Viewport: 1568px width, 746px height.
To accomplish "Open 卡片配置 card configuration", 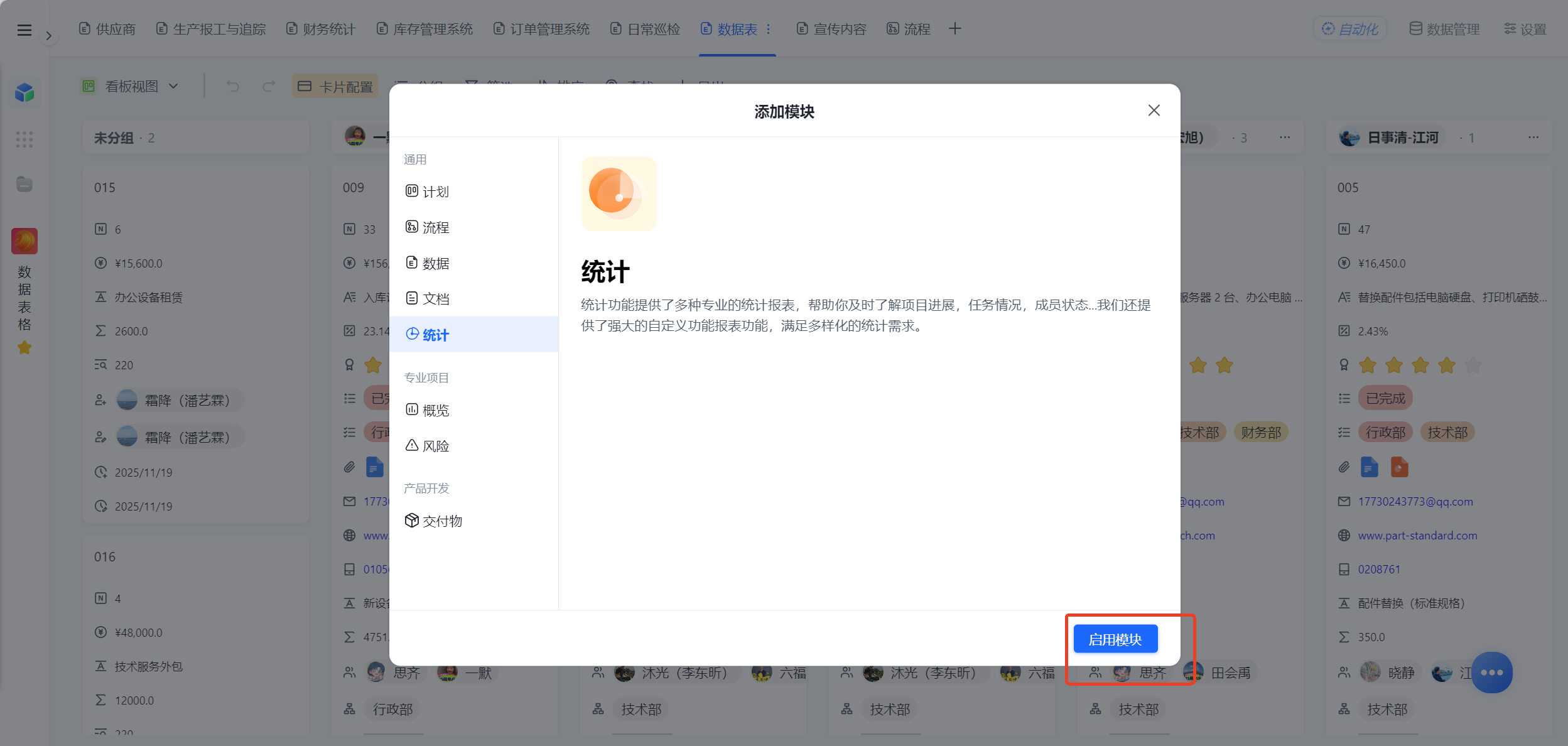I will pos(335,86).
